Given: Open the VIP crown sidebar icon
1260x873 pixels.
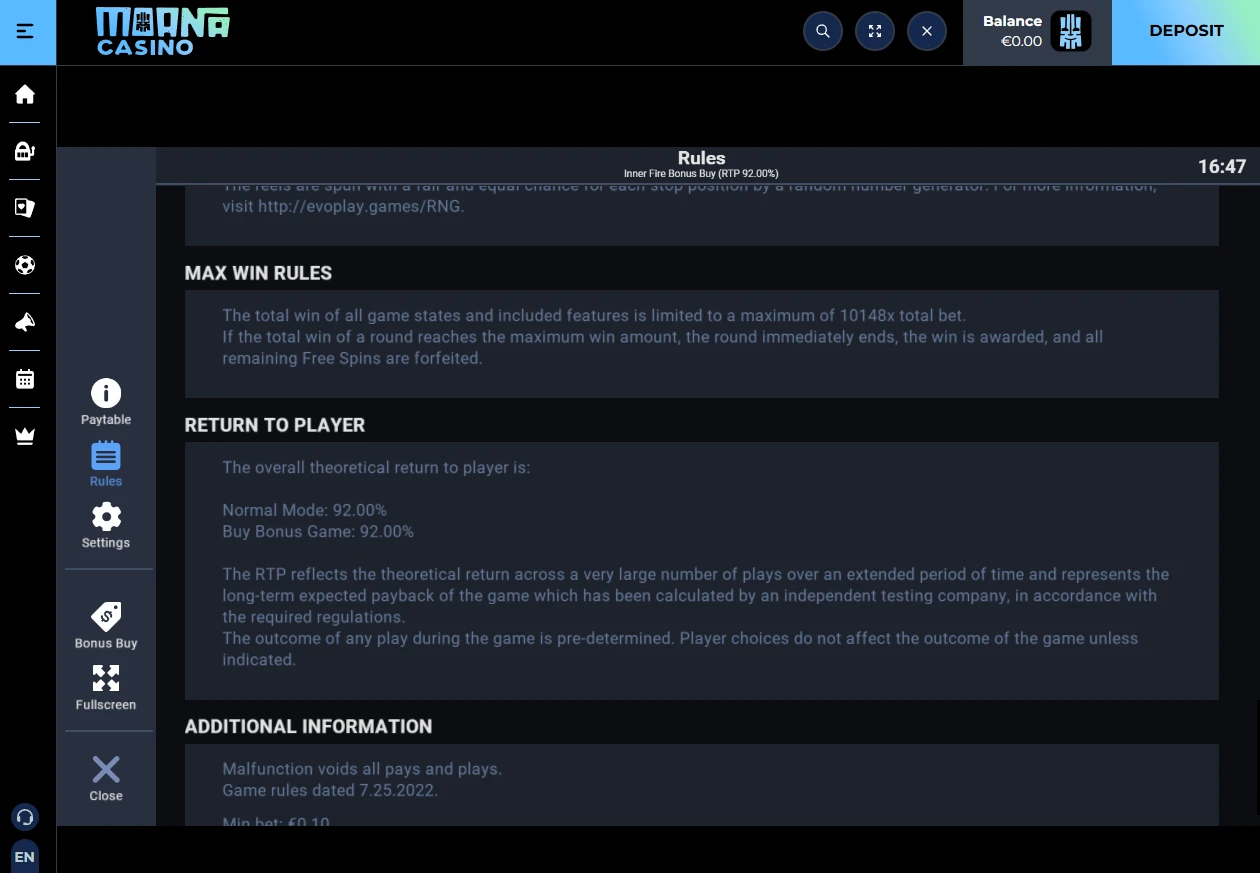Looking at the screenshot, I should pos(25,436).
